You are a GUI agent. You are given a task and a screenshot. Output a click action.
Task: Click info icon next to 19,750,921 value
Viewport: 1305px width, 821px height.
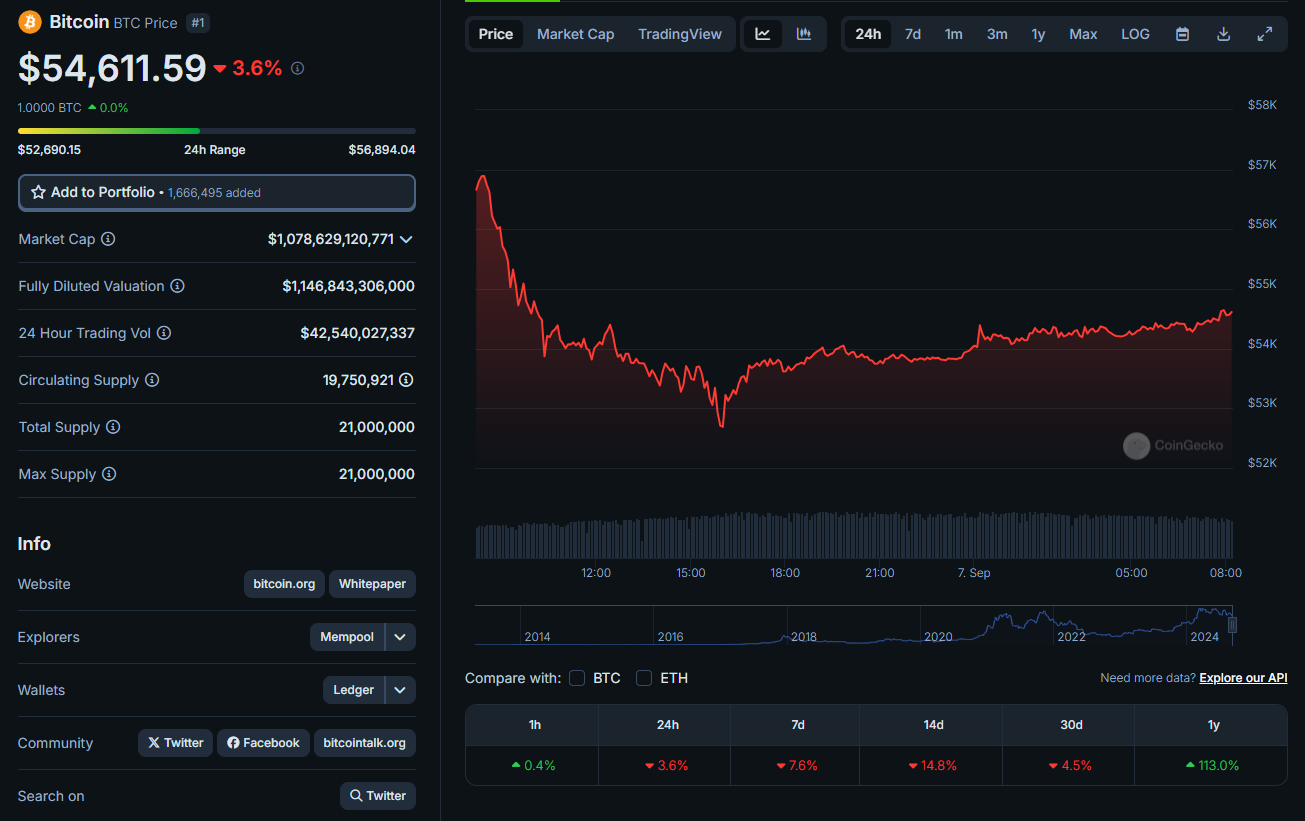click(406, 380)
